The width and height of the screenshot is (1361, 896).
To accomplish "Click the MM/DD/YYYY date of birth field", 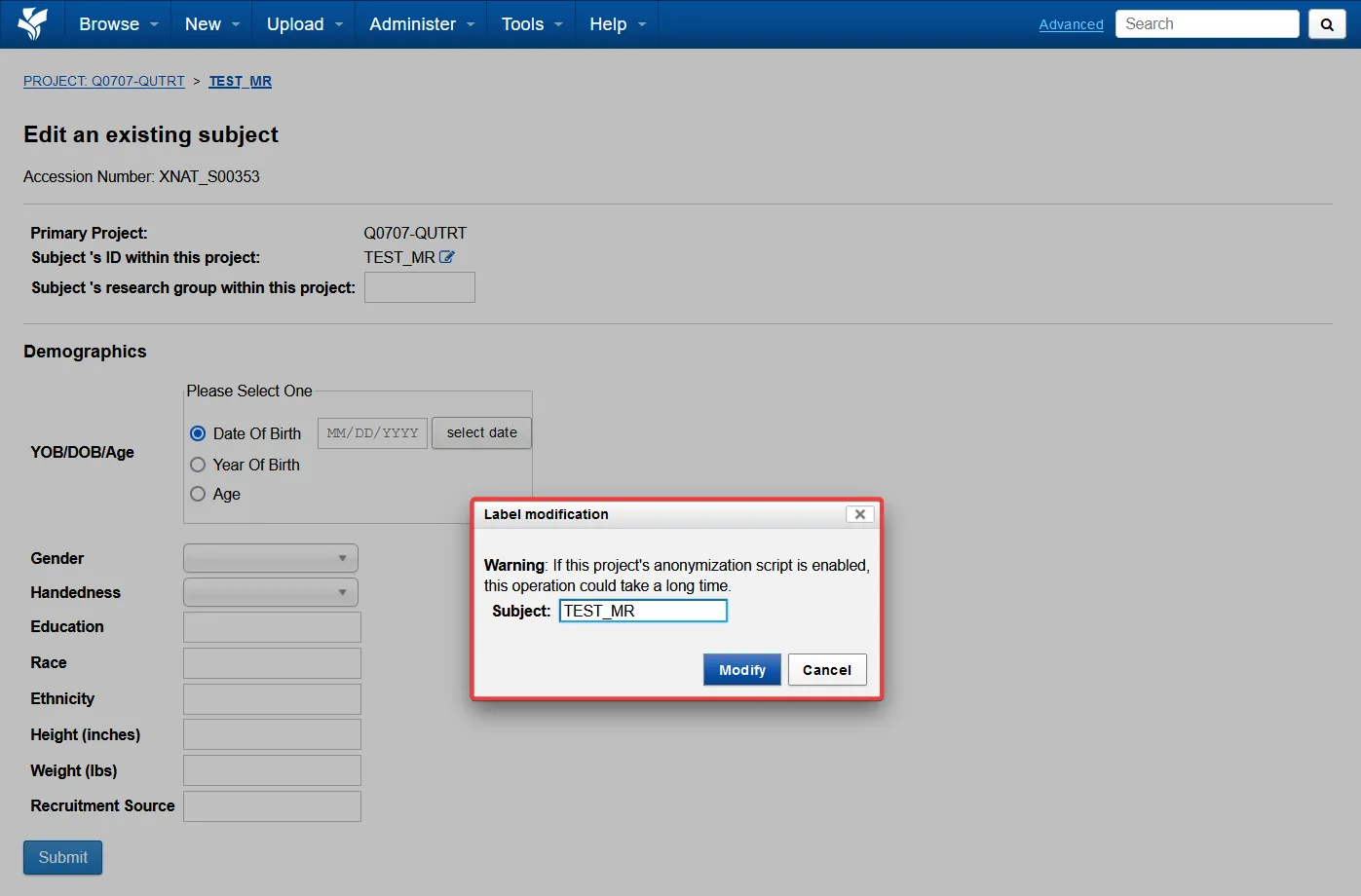I will pyautogui.click(x=372, y=432).
